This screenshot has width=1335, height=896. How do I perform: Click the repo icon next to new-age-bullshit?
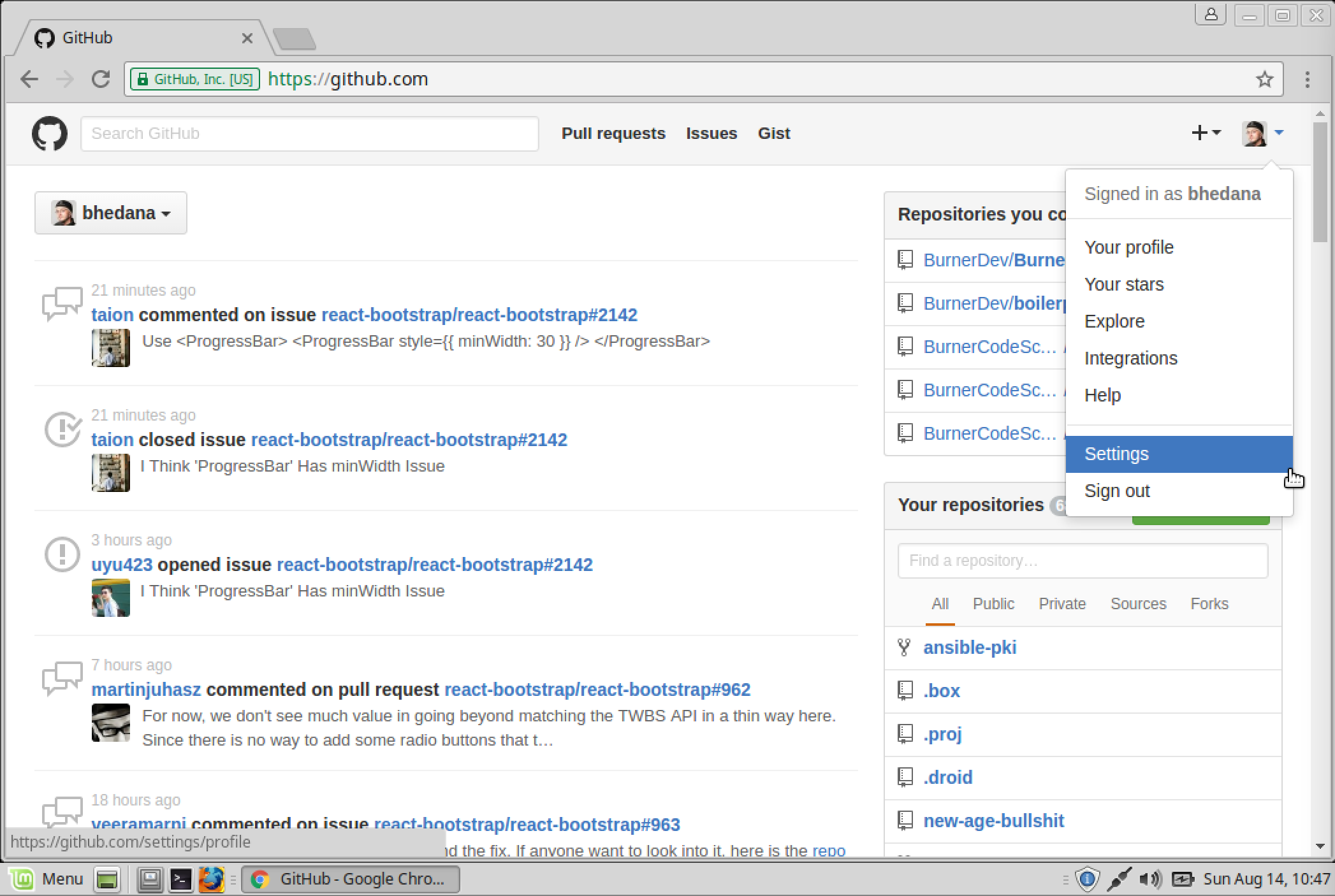pos(905,821)
